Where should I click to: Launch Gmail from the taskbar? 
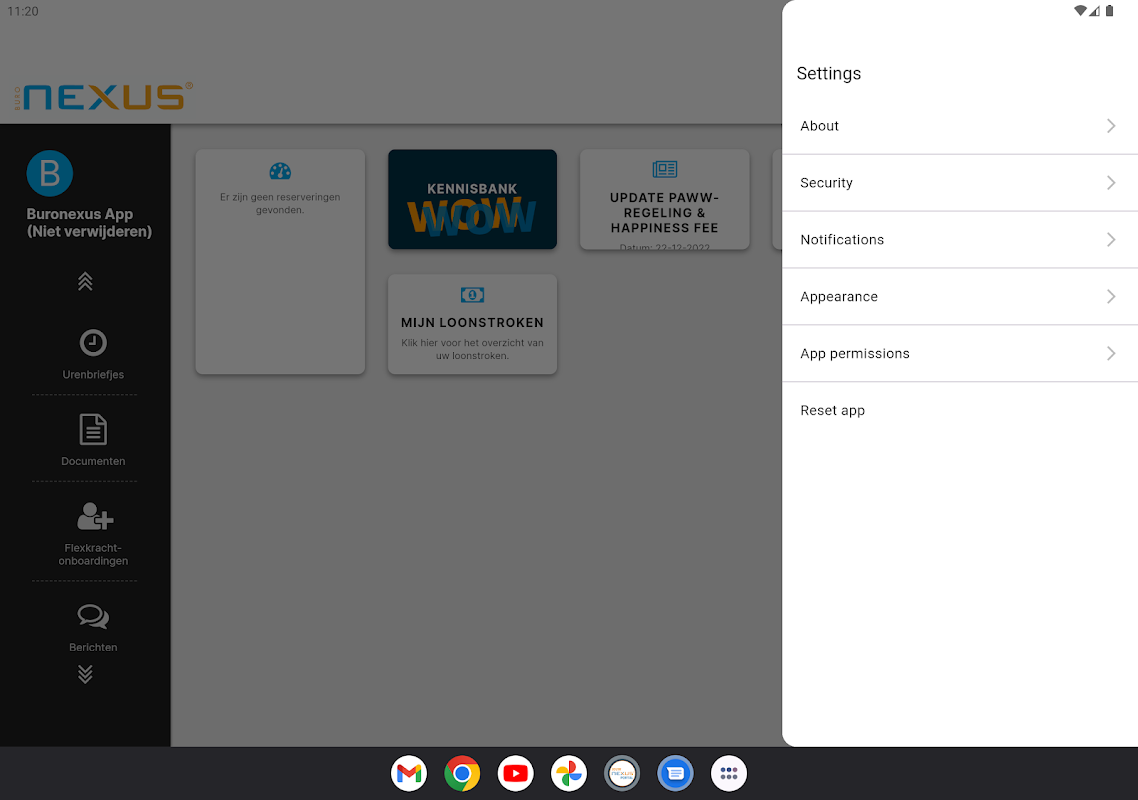tap(409, 774)
